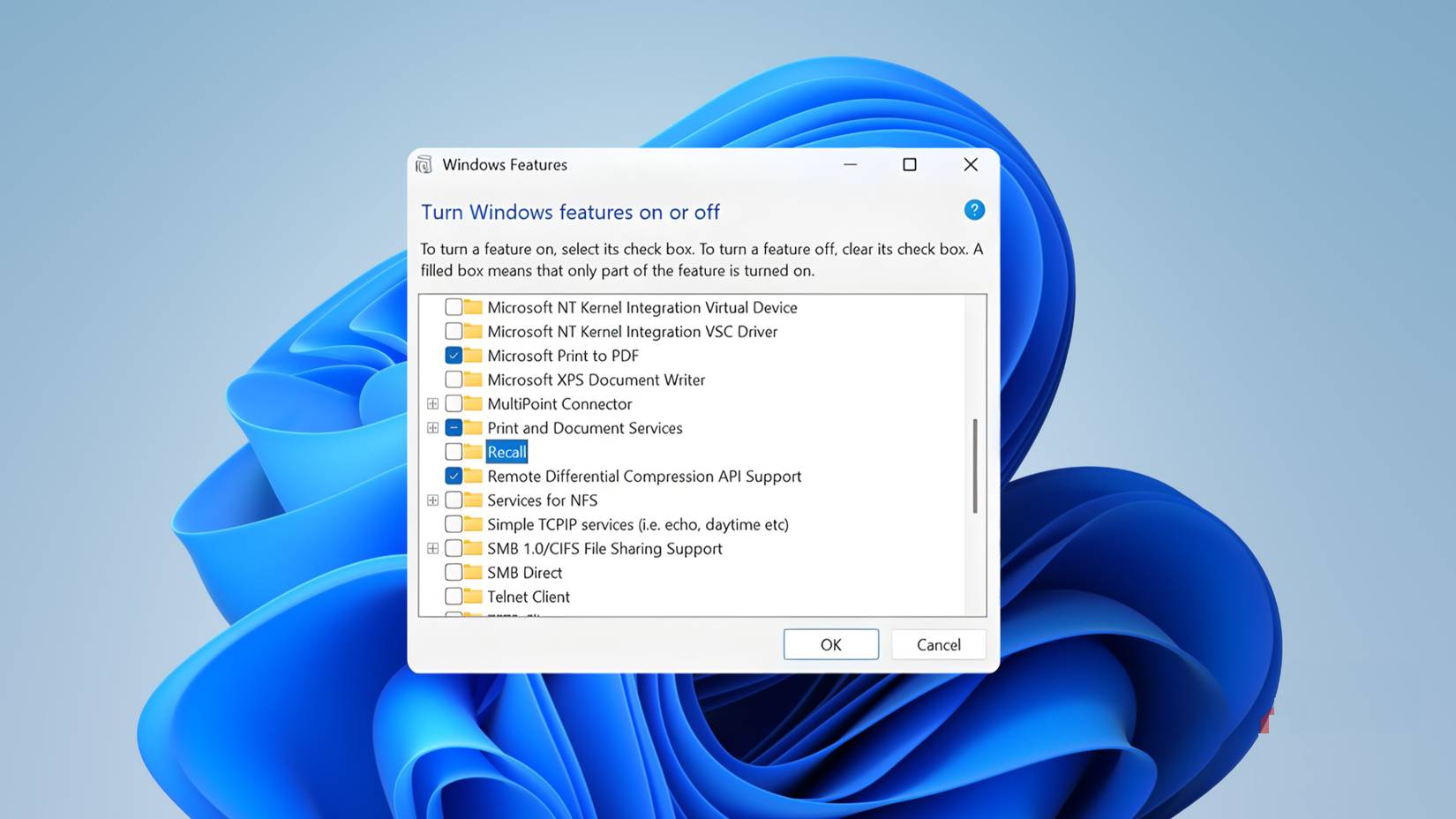This screenshot has width=1456, height=819.
Task: Click the Recall folder icon
Action: pos(474,452)
